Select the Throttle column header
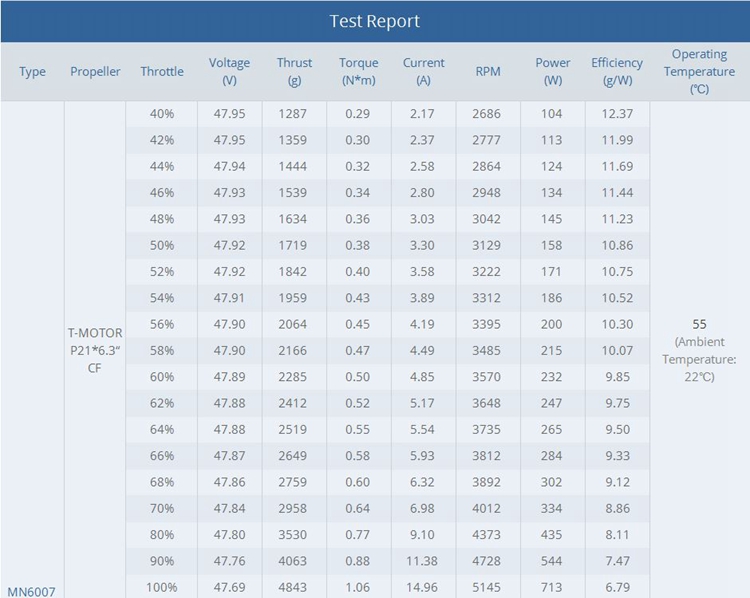Image resolution: width=750 pixels, height=598 pixels. 162,72
